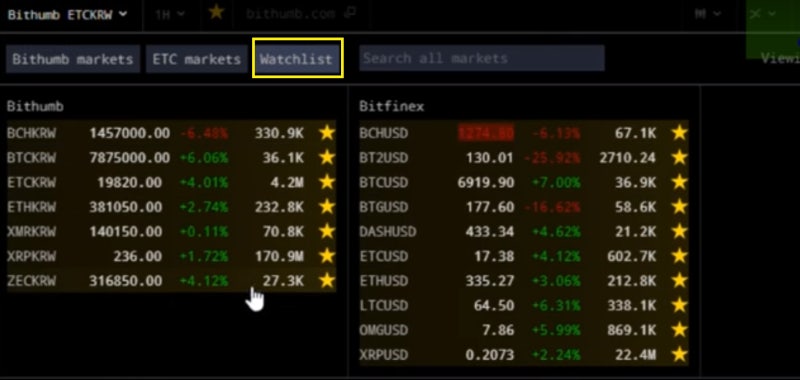Open the ETC markets tab
The image size is (800, 380).
tap(196, 59)
